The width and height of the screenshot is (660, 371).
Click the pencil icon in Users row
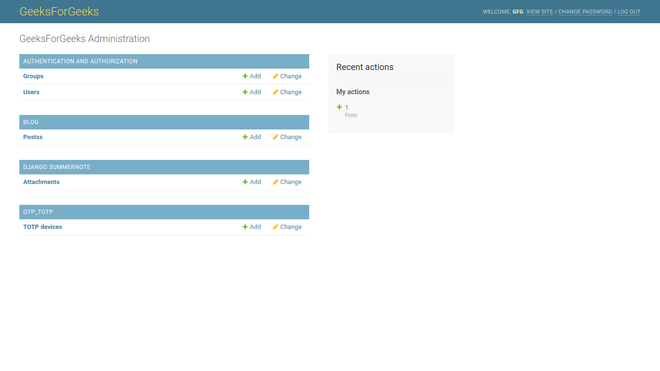pyautogui.click(x=275, y=92)
